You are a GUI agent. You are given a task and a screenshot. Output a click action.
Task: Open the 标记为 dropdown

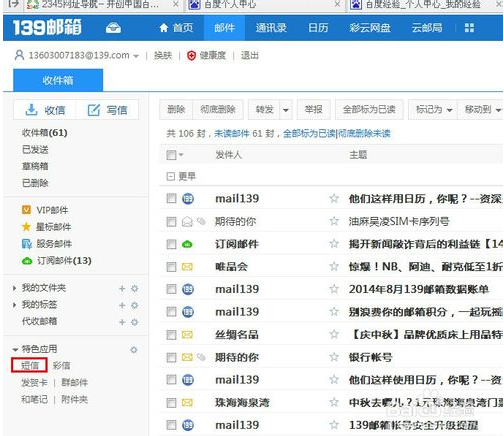(433, 109)
